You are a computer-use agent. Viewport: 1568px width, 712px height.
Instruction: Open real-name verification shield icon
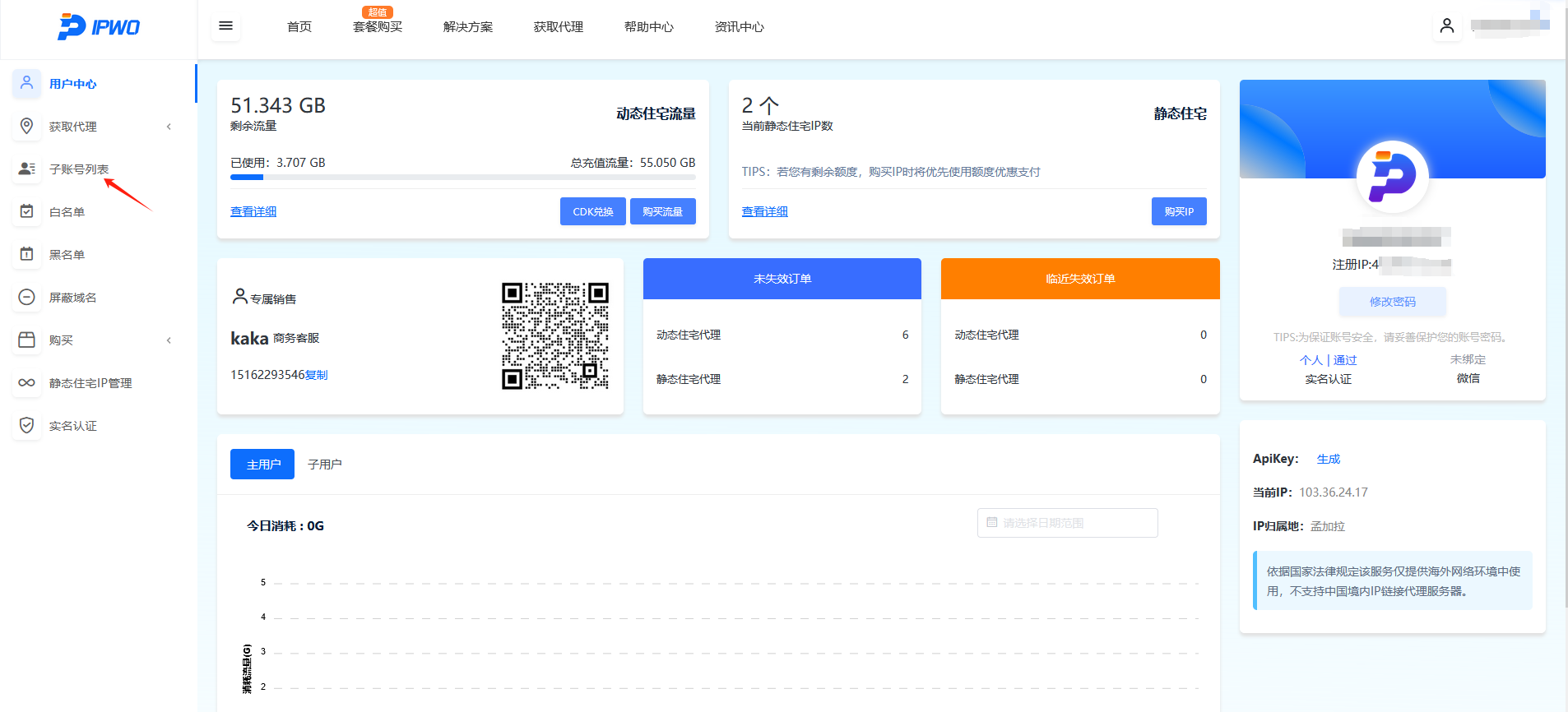27,425
